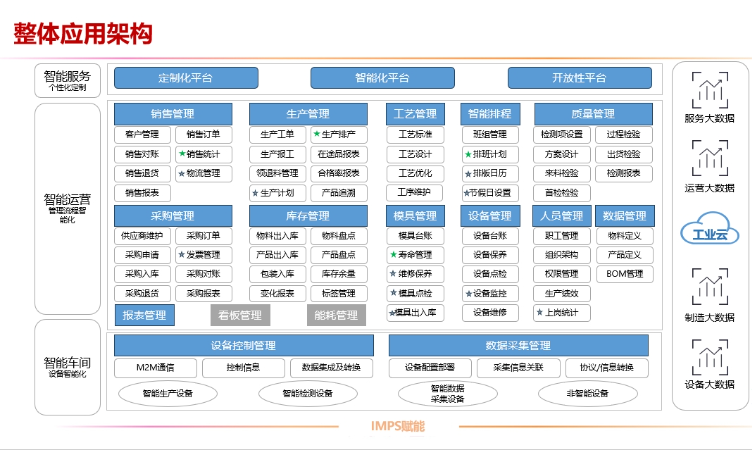Click the blue star beside 设备监控
Screen dimensions: 752x450
click(x=469, y=293)
